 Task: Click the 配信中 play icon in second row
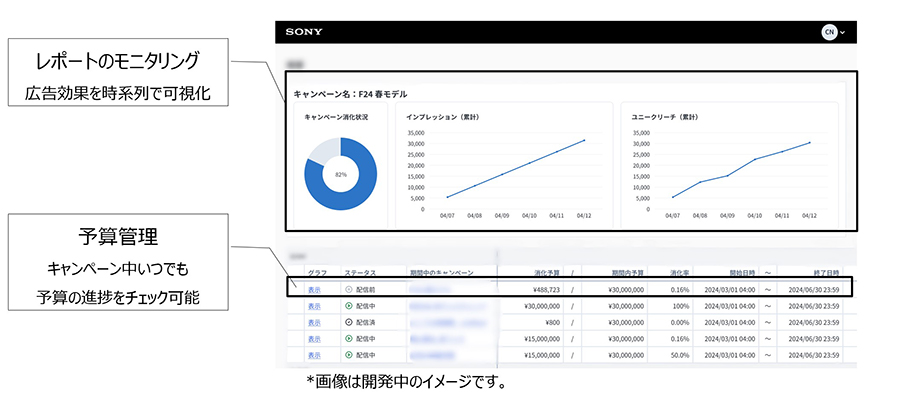pos(348,306)
